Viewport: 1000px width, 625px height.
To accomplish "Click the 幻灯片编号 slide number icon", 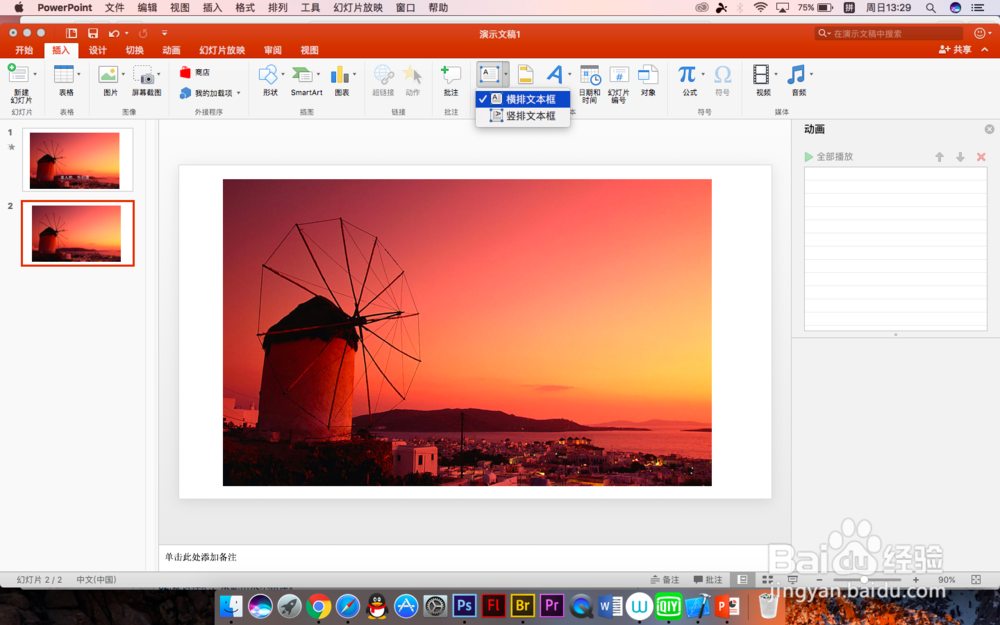I will [619, 75].
